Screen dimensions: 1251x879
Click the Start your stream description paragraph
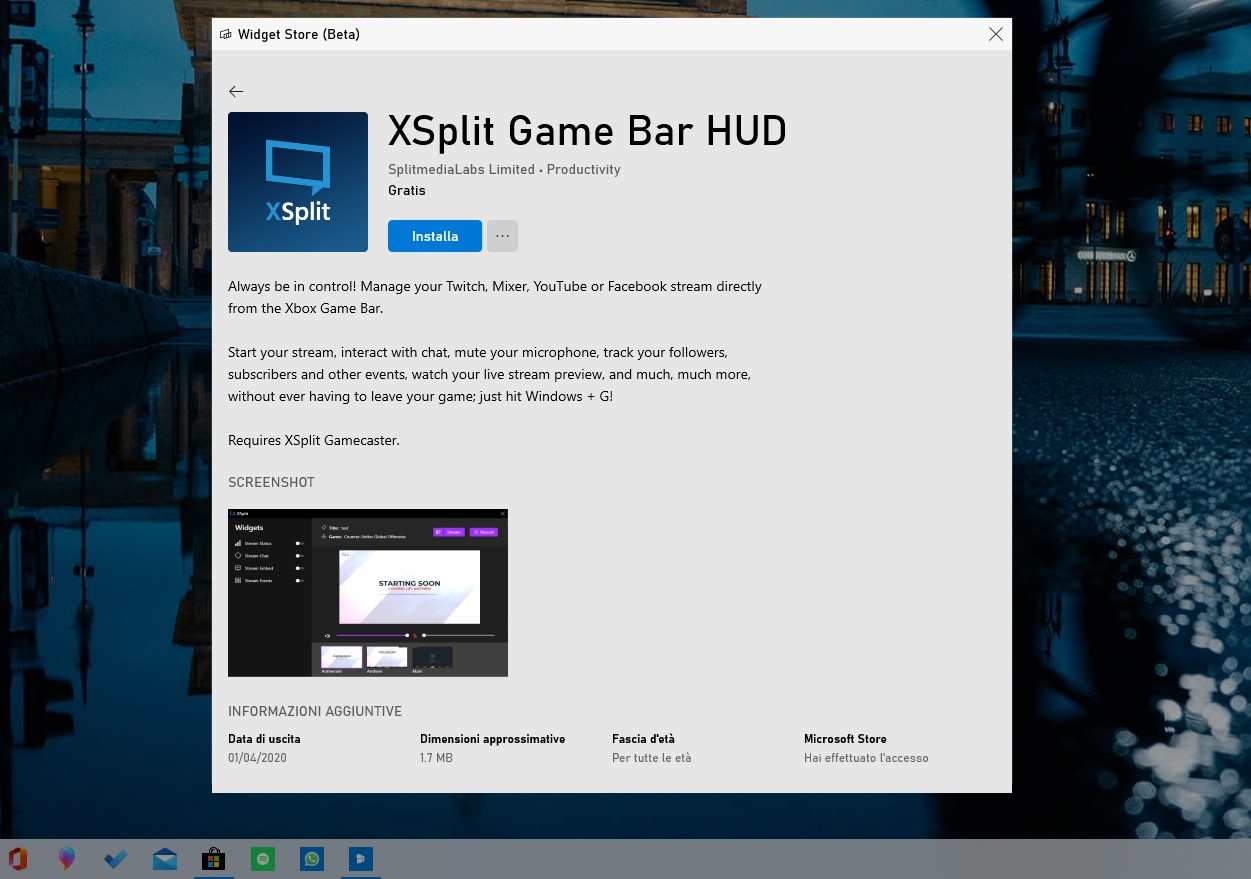click(489, 375)
